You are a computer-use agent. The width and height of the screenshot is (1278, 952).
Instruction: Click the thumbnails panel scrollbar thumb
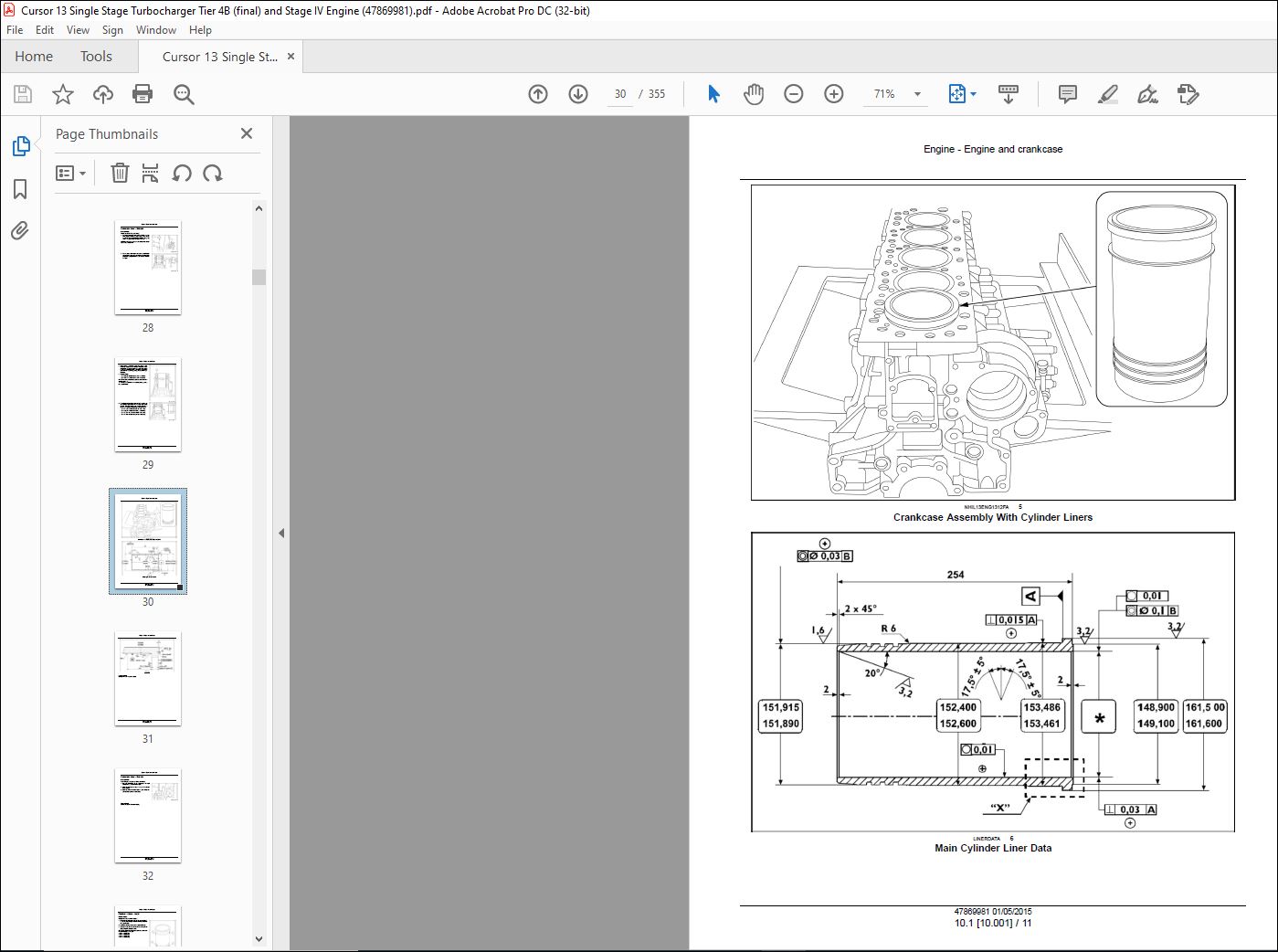[x=259, y=277]
